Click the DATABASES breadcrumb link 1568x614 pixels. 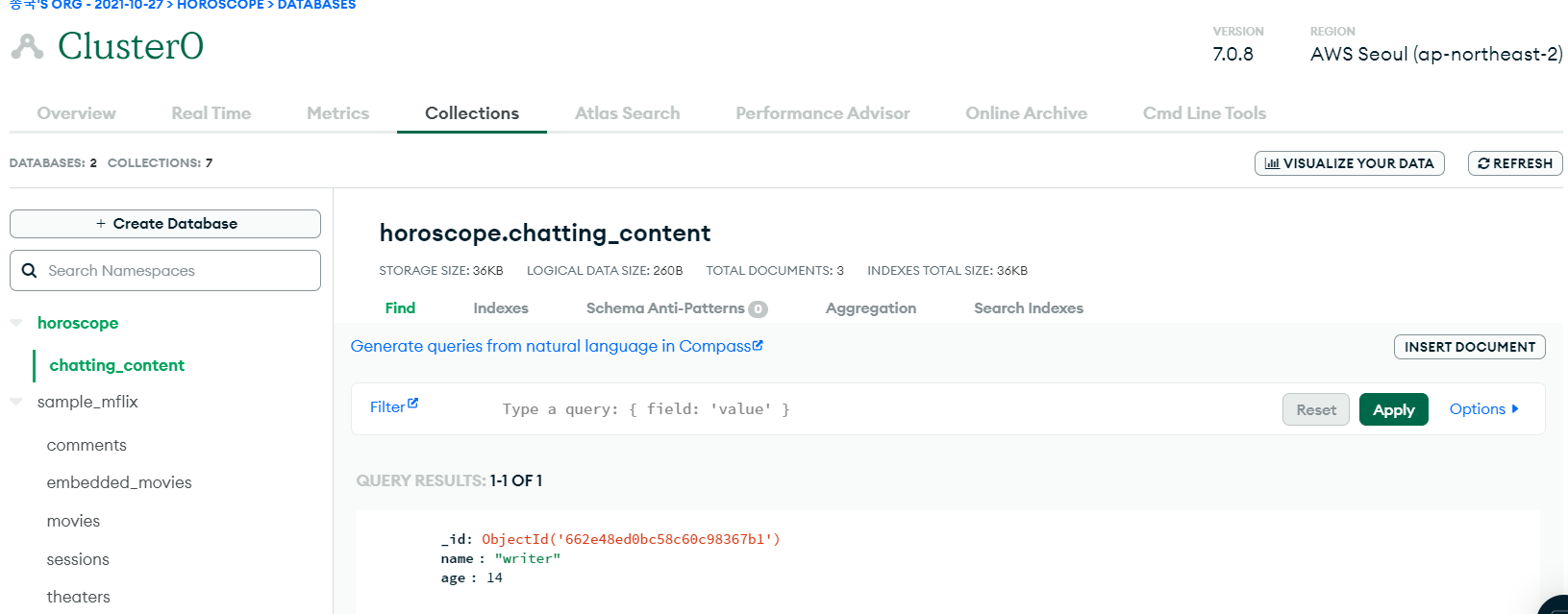pyautogui.click(x=316, y=5)
